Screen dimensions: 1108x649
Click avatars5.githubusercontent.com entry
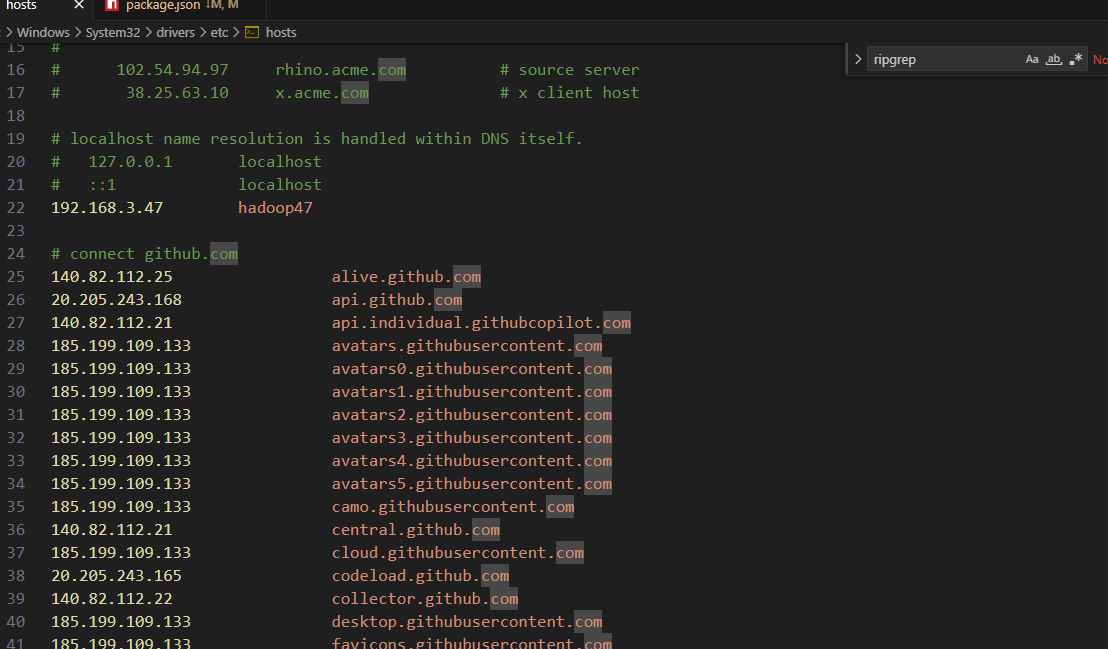[x=472, y=484]
